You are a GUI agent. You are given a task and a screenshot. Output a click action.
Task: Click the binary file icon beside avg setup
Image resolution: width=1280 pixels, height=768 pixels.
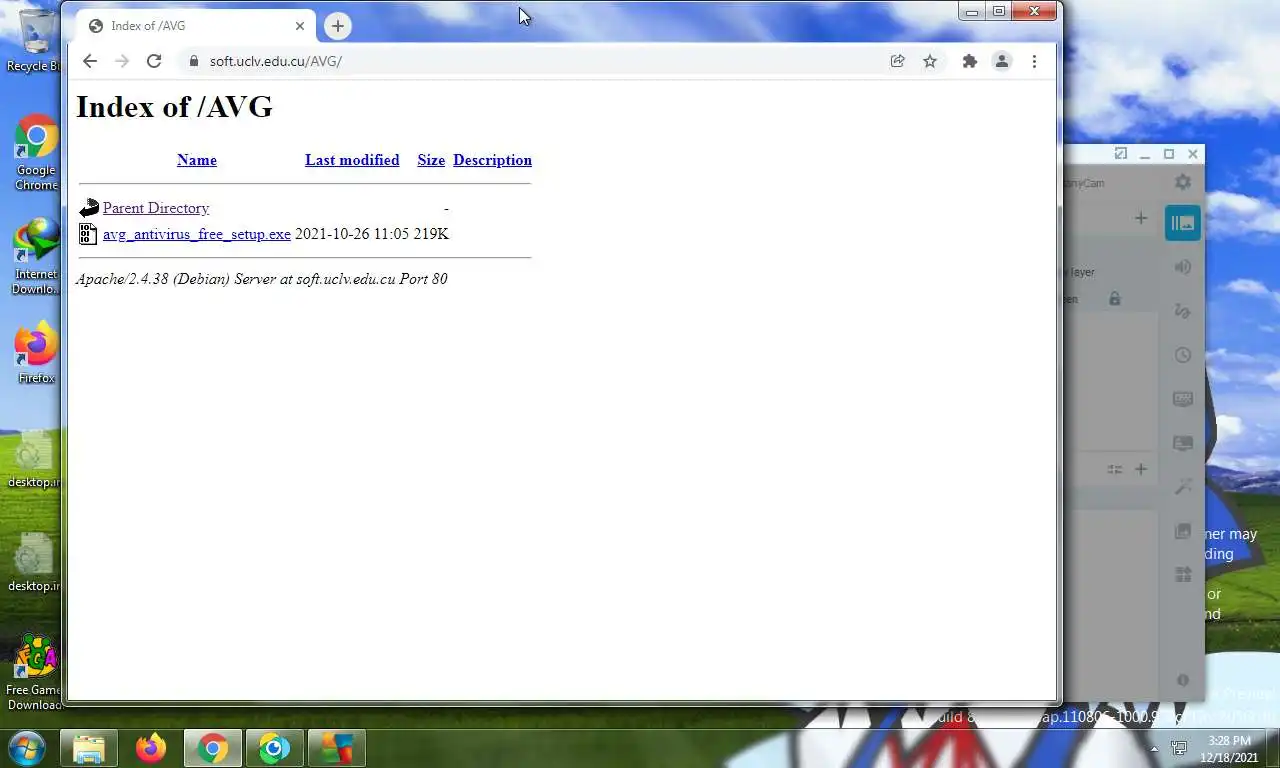(x=88, y=234)
